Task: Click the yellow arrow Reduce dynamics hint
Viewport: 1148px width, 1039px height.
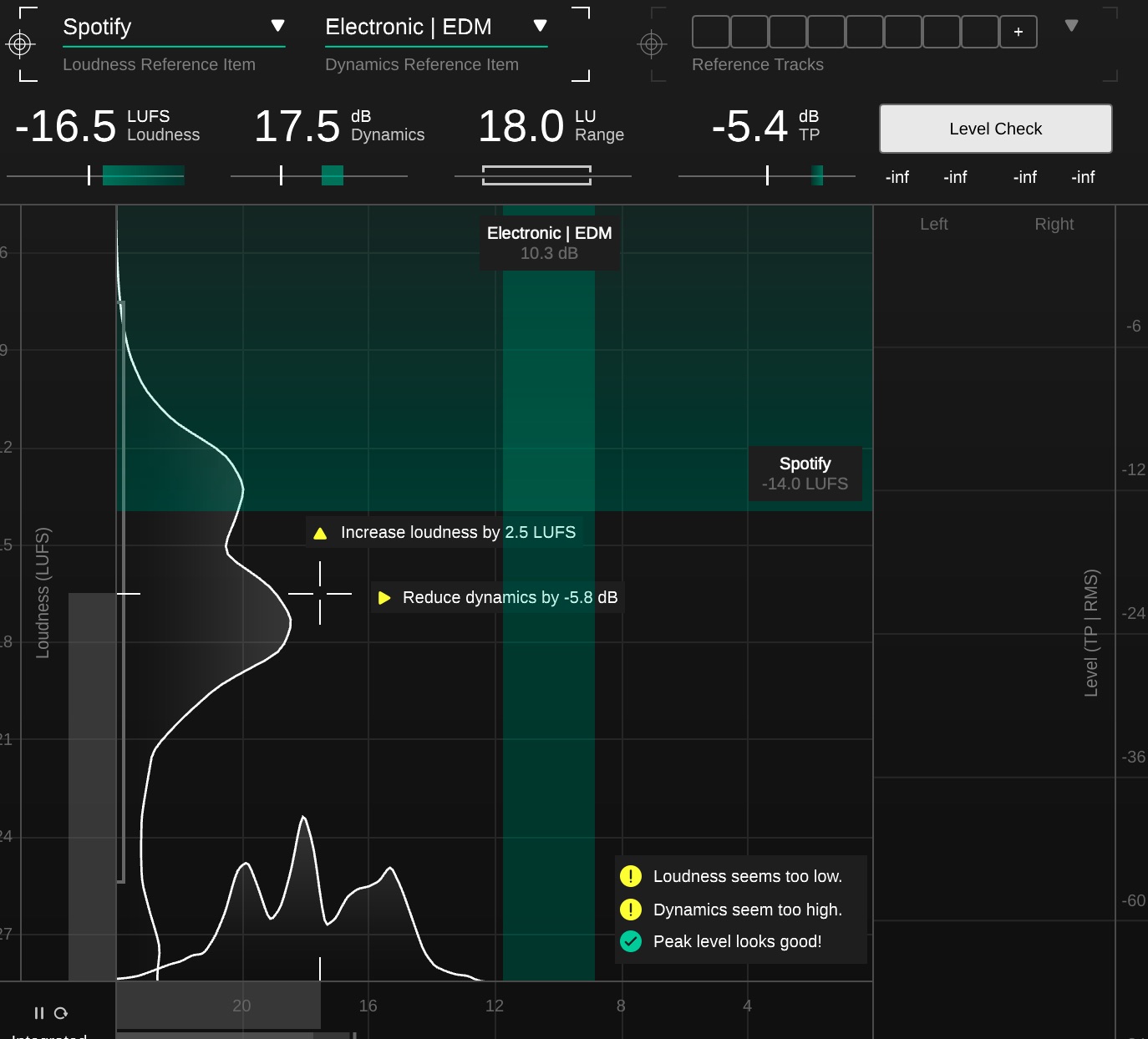Action: (384, 598)
